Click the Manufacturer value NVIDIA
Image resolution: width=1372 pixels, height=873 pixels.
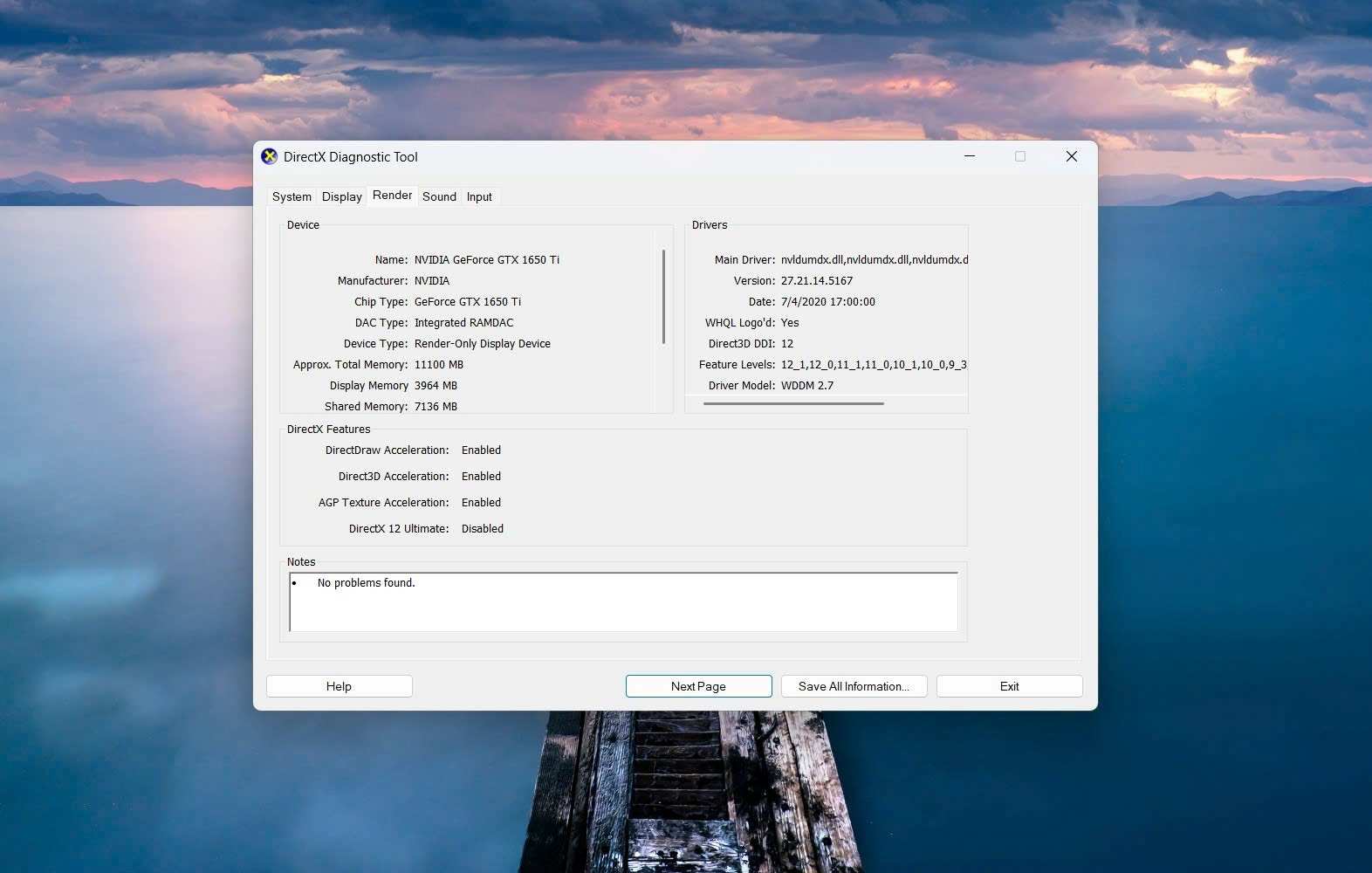click(x=432, y=281)
